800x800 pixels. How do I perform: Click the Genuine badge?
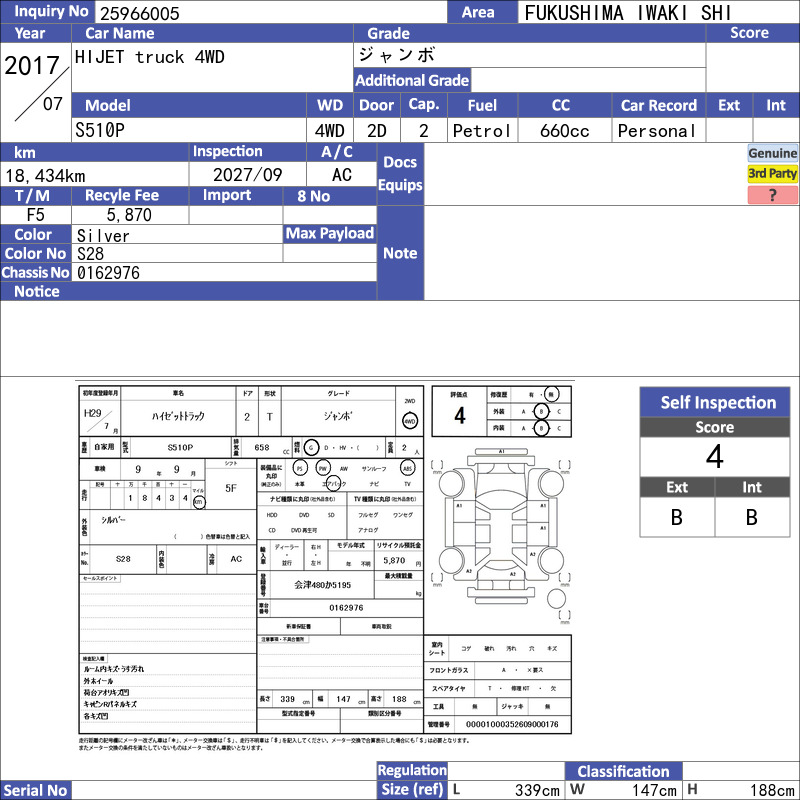point(772,153)
